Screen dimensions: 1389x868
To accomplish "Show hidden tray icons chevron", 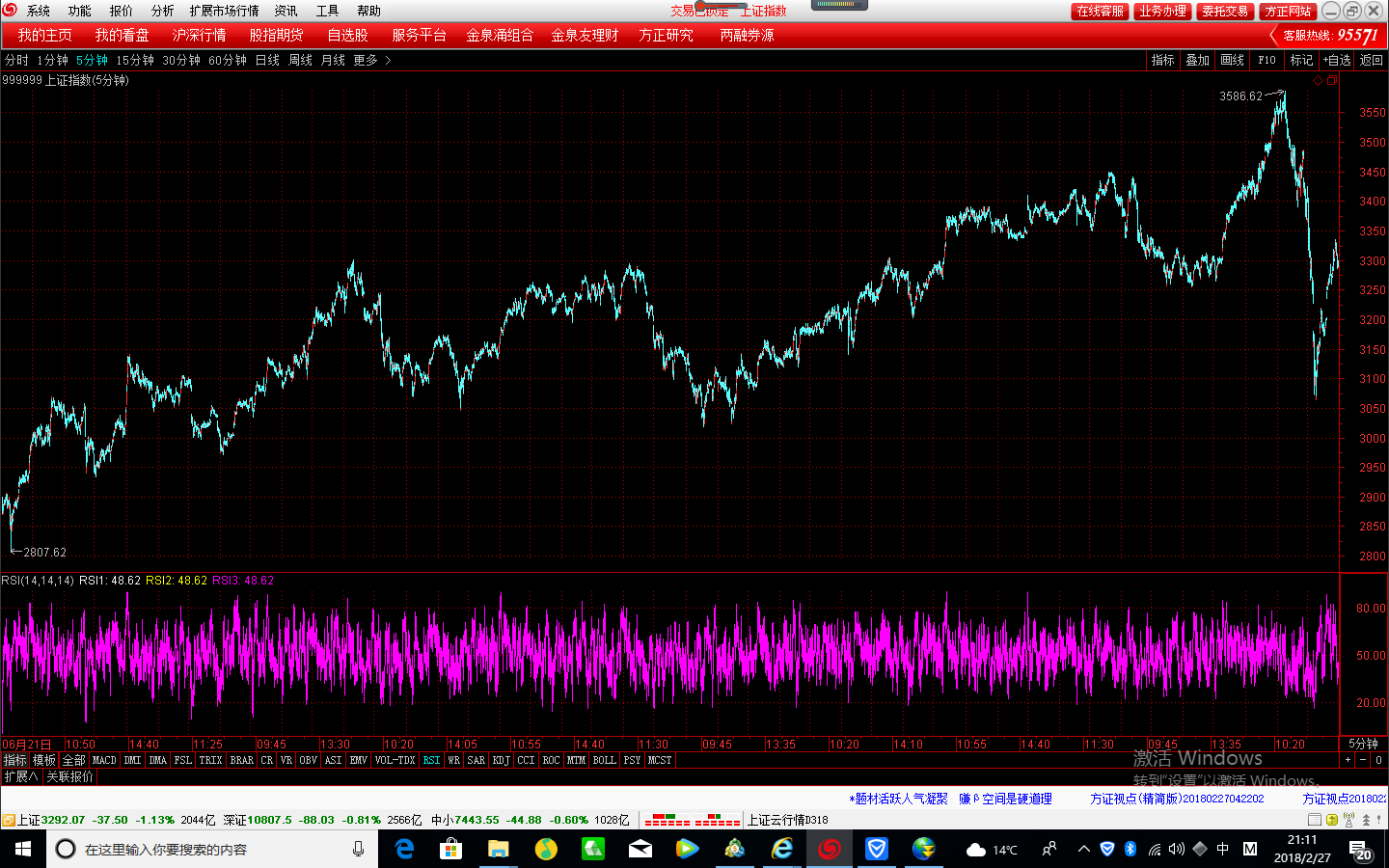I will [x=1084, y=849].
